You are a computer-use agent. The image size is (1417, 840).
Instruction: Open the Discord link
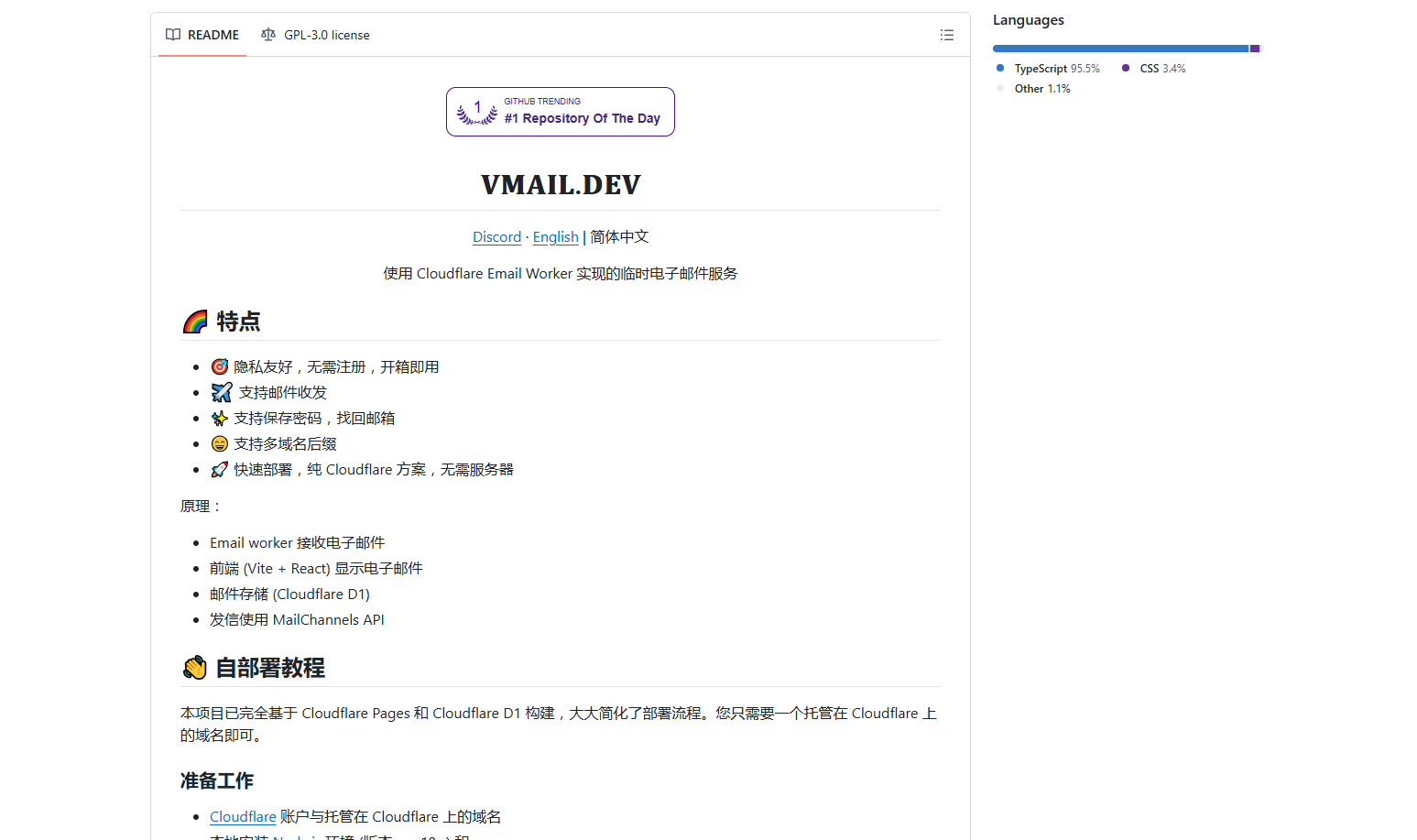(x=496, y=237)
